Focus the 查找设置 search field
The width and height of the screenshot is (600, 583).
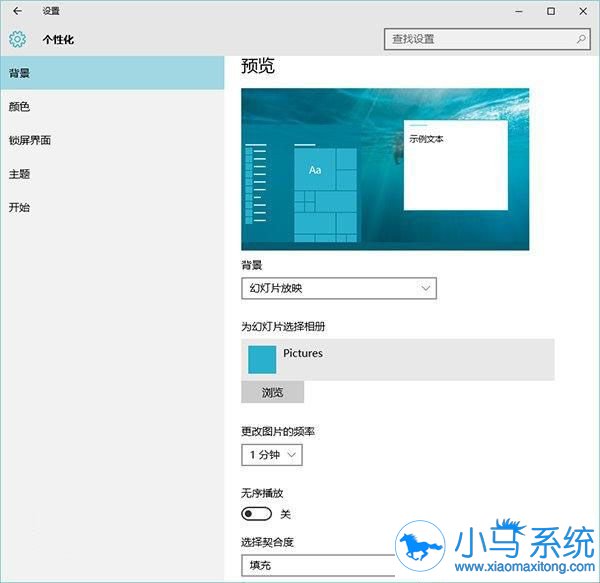[487, 39]
